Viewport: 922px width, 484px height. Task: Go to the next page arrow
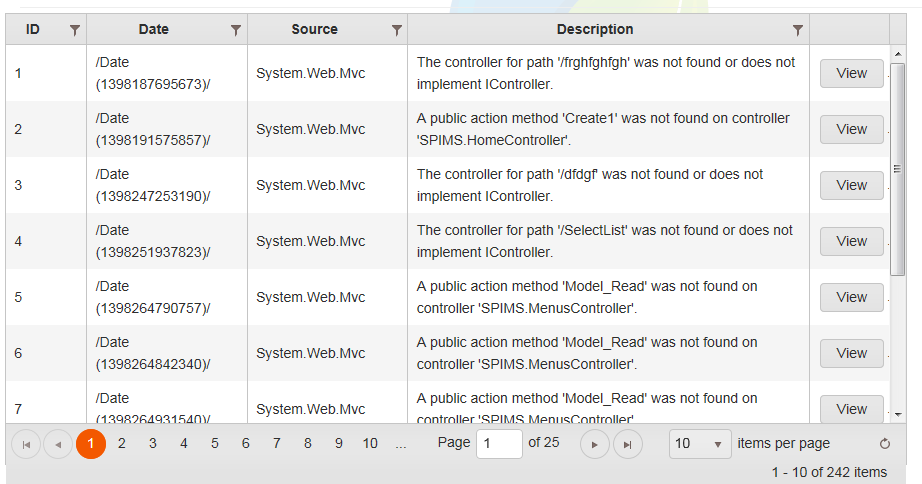coord(595,444)
